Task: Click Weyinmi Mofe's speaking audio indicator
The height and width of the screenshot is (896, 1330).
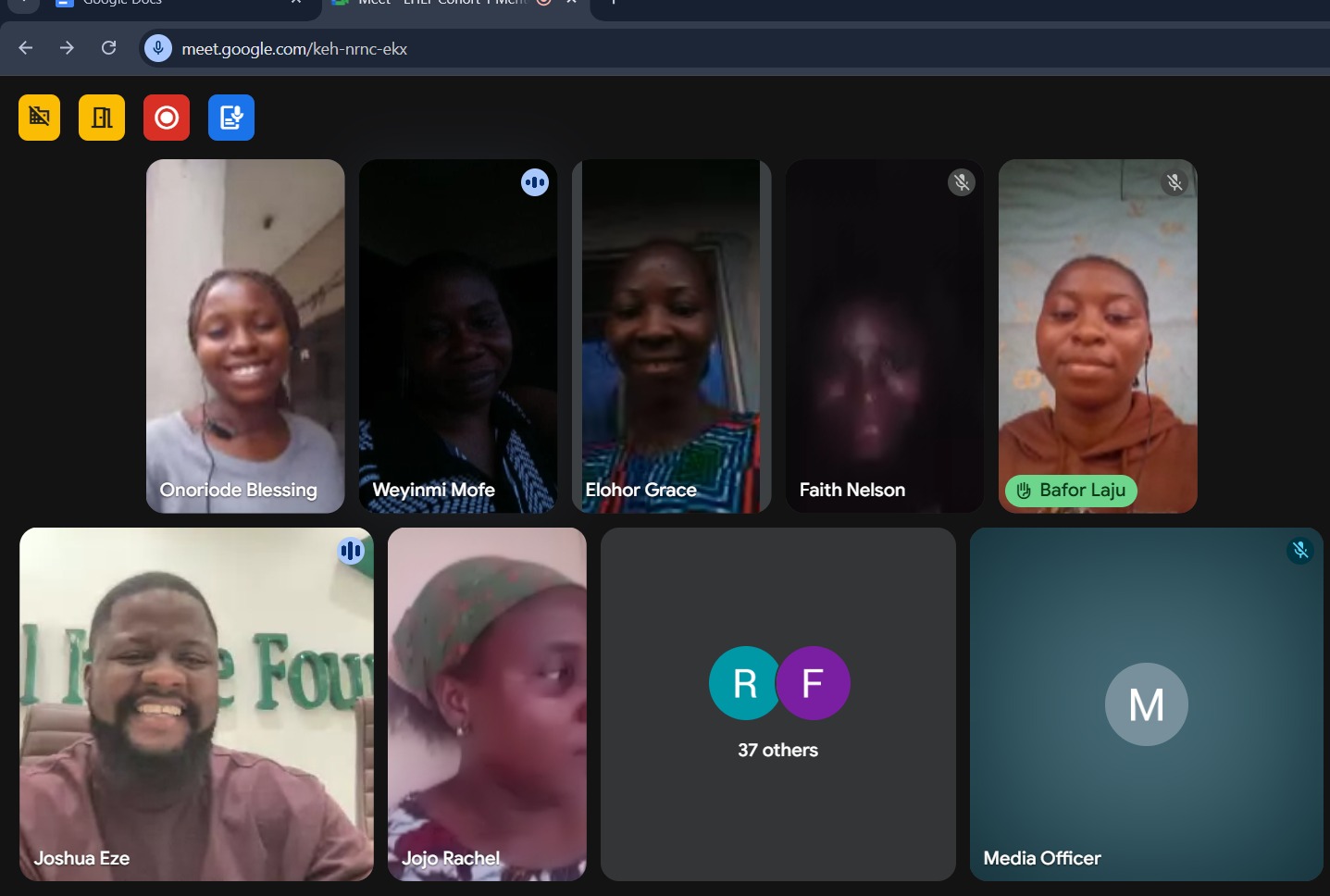Action: (535, 182)
